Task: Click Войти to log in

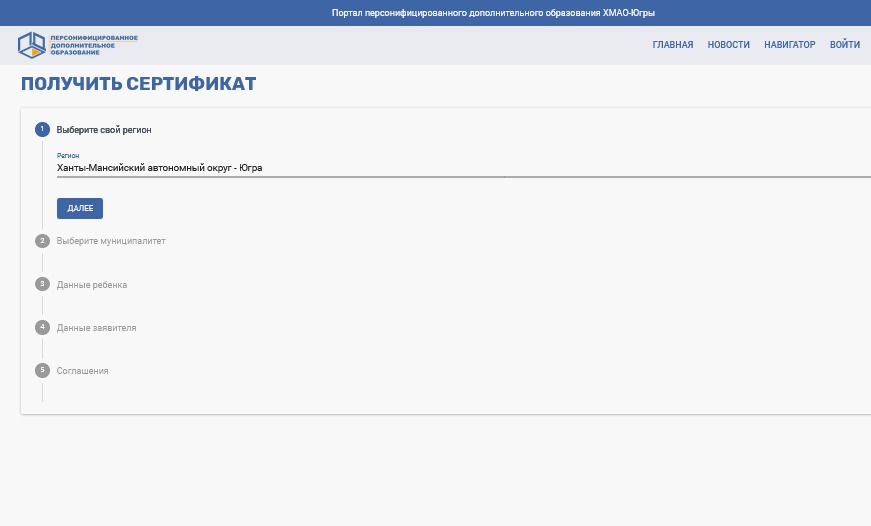Action: (844, 45)
